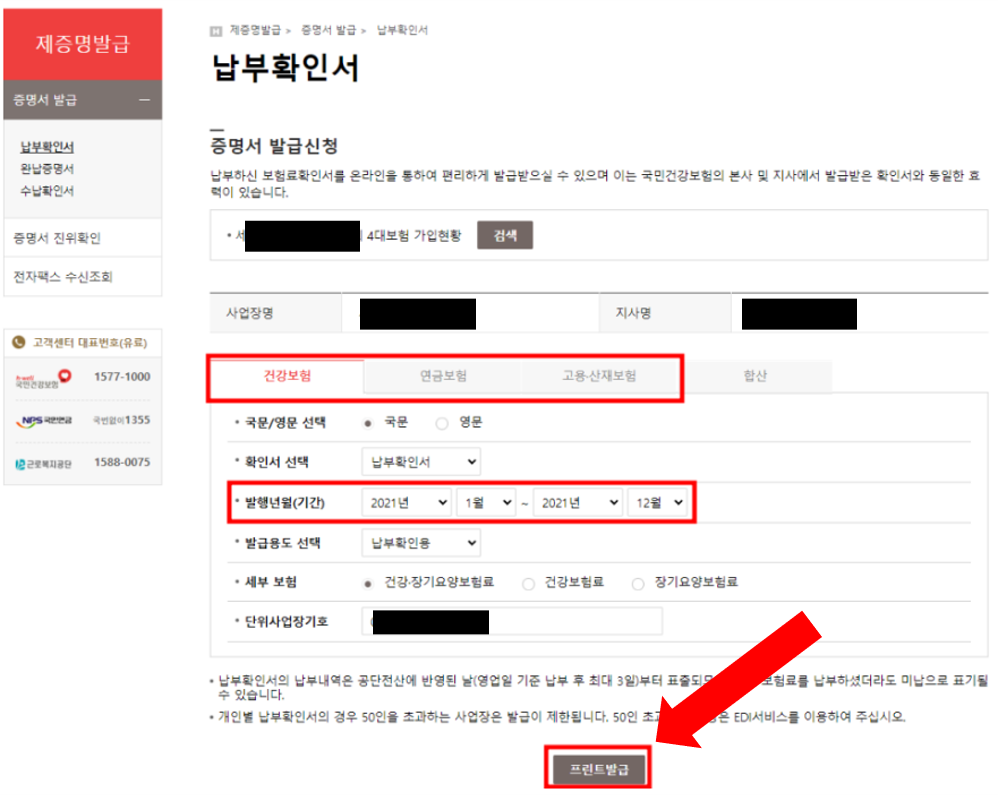Open the starting year 2021년 dropdown

(x=406, y=502)
